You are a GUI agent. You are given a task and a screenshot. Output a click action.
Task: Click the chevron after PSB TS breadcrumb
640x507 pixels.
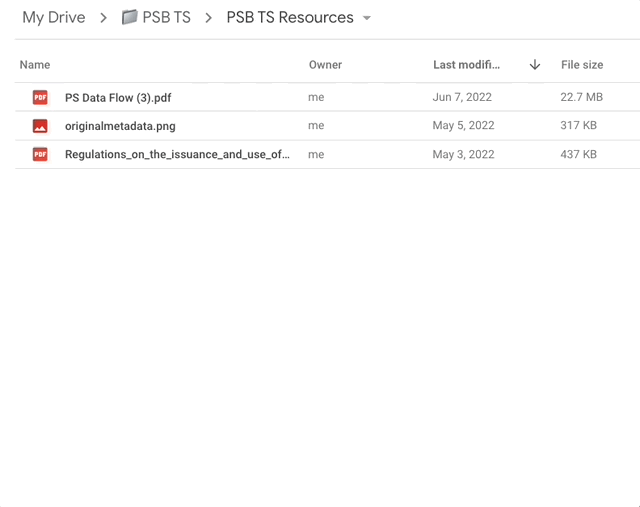coord(209,18)
